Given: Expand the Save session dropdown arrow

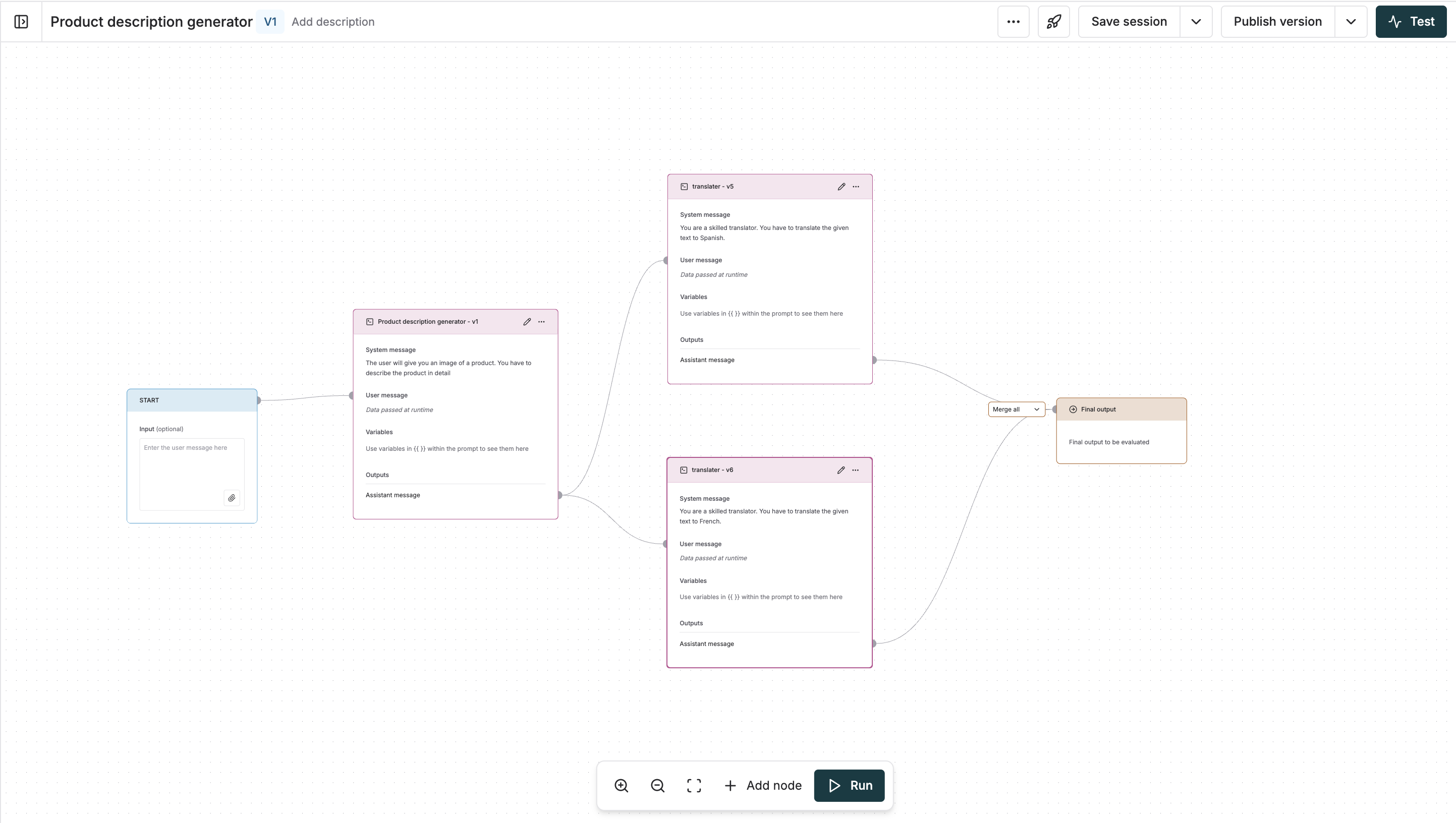Looking at the screenshot, I should click(x=1196, y=22).
